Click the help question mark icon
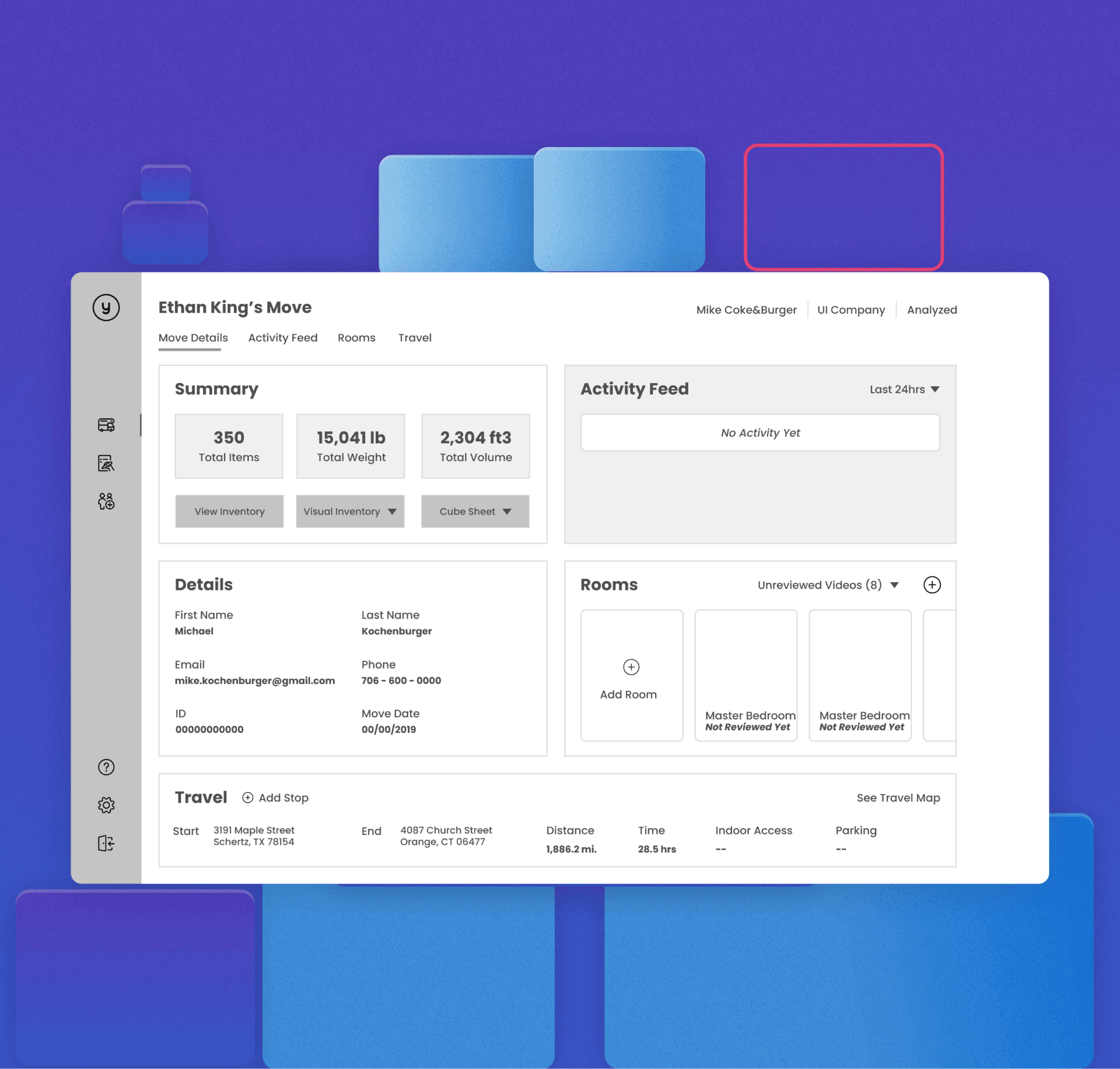The image size is (1120, 1069). click(x=106, y=767)
